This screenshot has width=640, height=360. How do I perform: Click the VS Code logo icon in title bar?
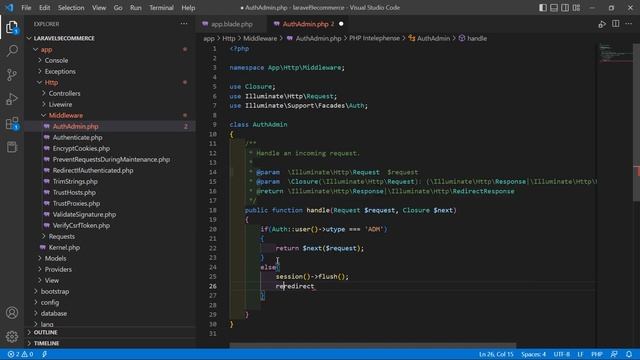[9, 7]
